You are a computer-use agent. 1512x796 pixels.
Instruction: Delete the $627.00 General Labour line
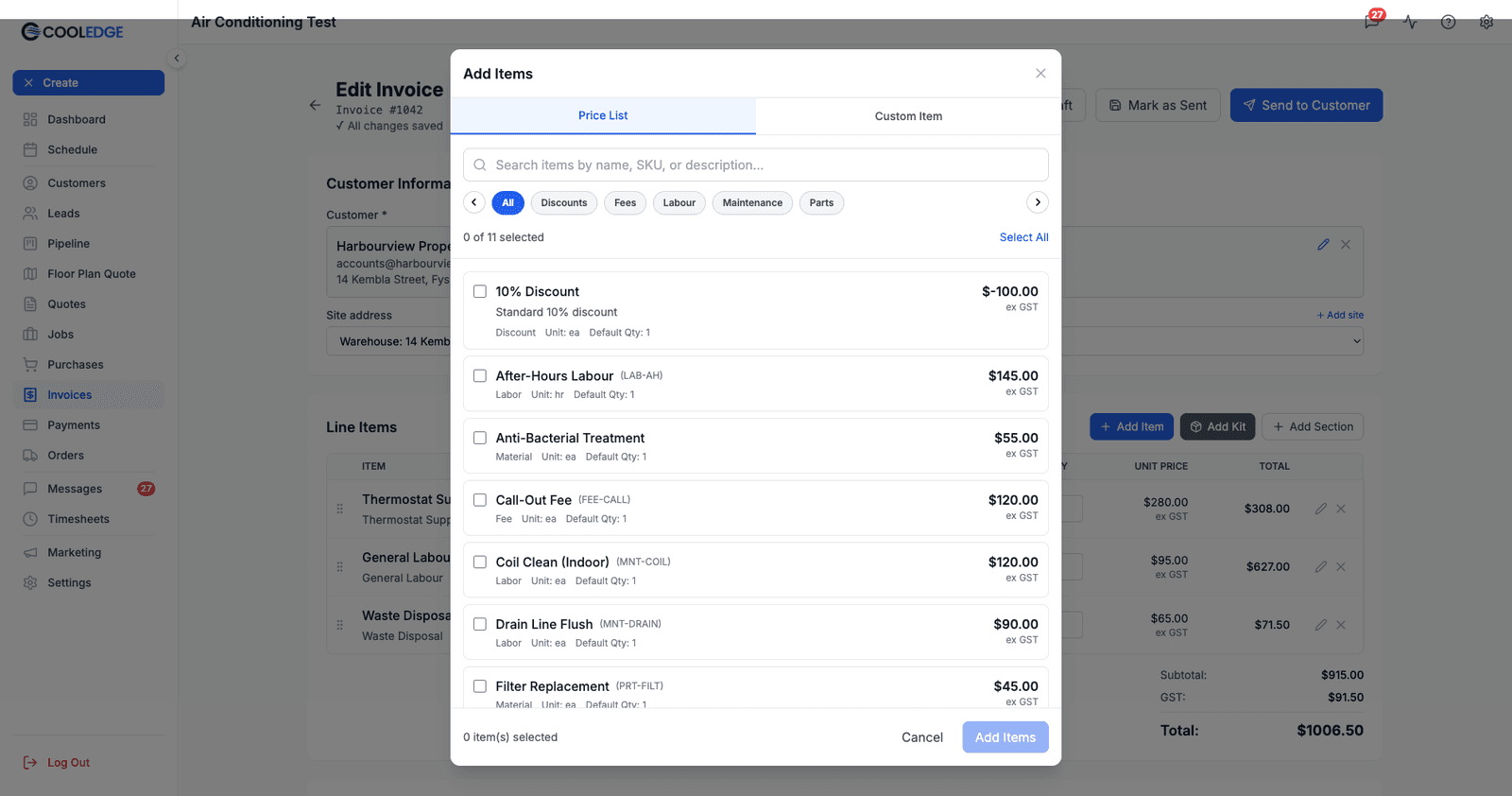pos(1341,567)
